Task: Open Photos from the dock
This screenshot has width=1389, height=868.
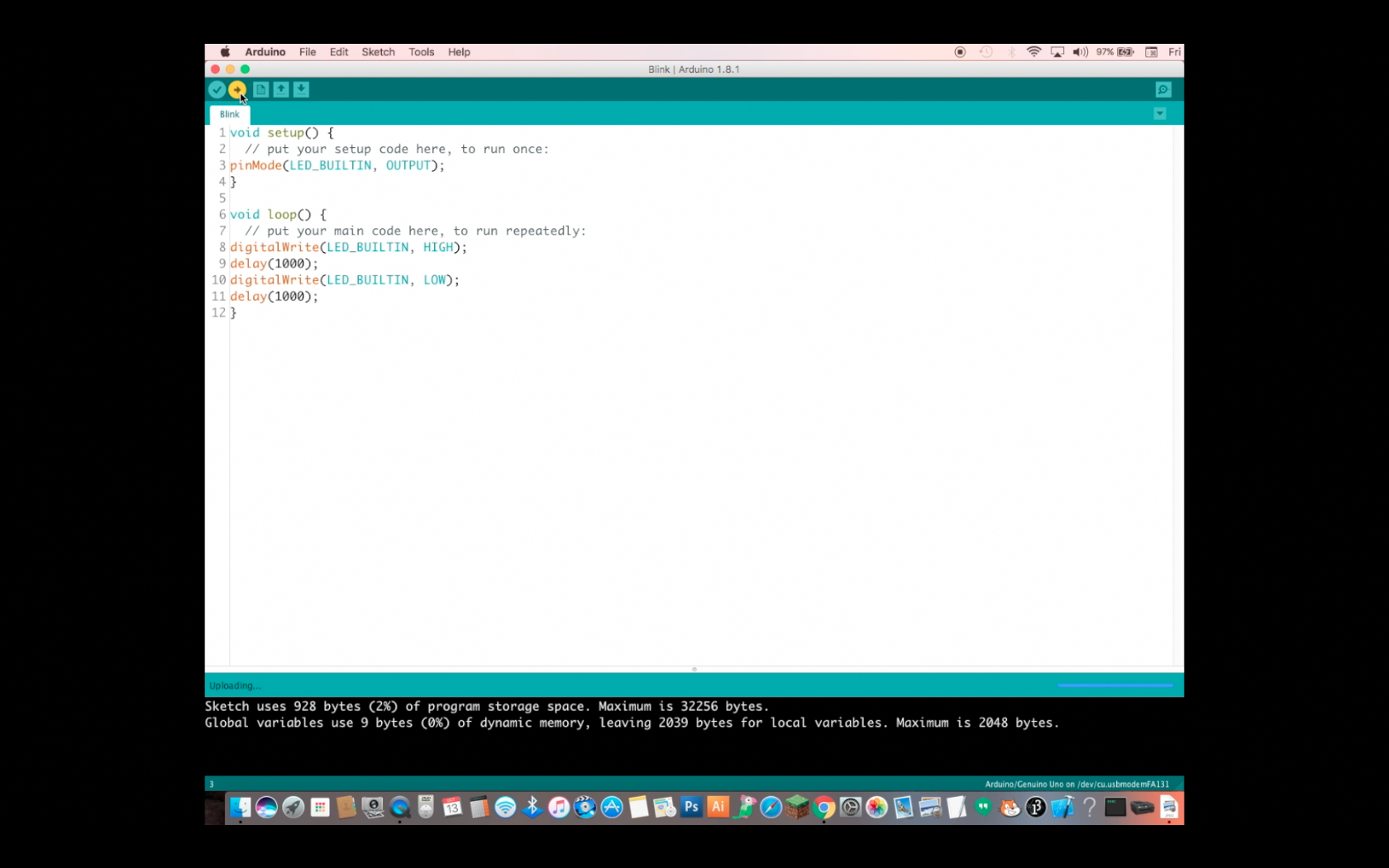Action: [876, 807]
